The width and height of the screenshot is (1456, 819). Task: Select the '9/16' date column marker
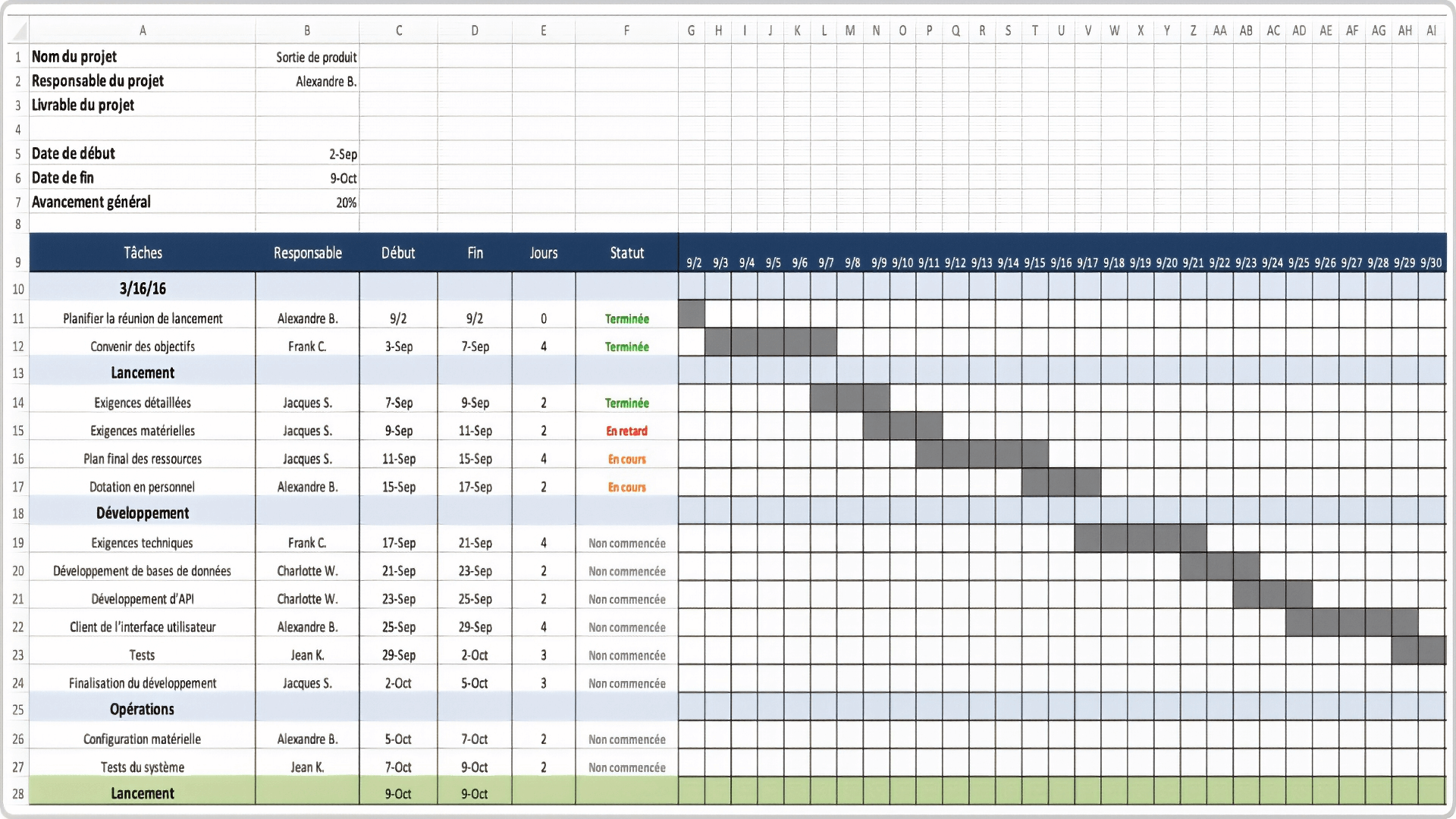(x=1060, y=263)
